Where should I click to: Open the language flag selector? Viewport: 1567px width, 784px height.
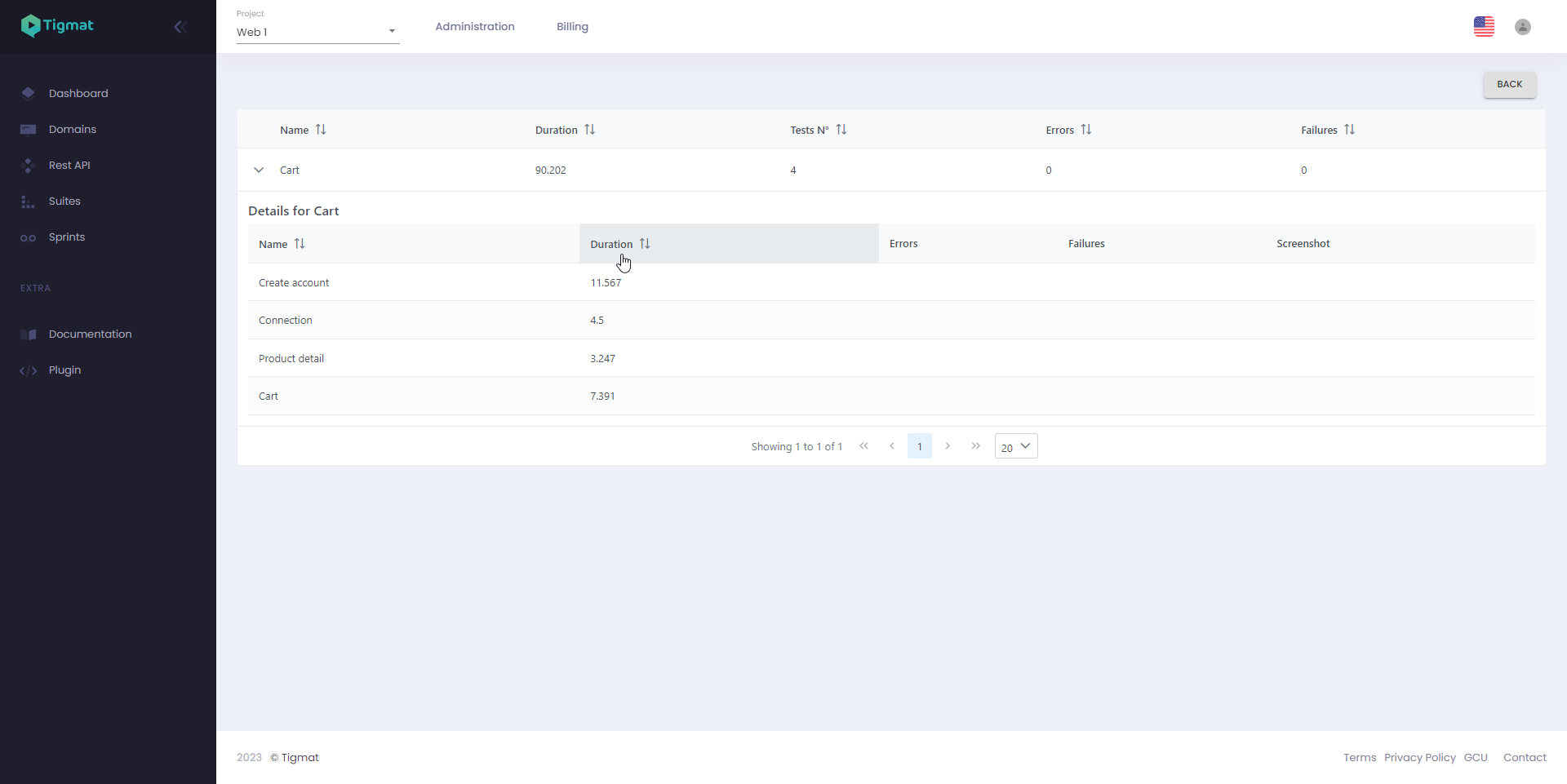tap(1484, 27)
